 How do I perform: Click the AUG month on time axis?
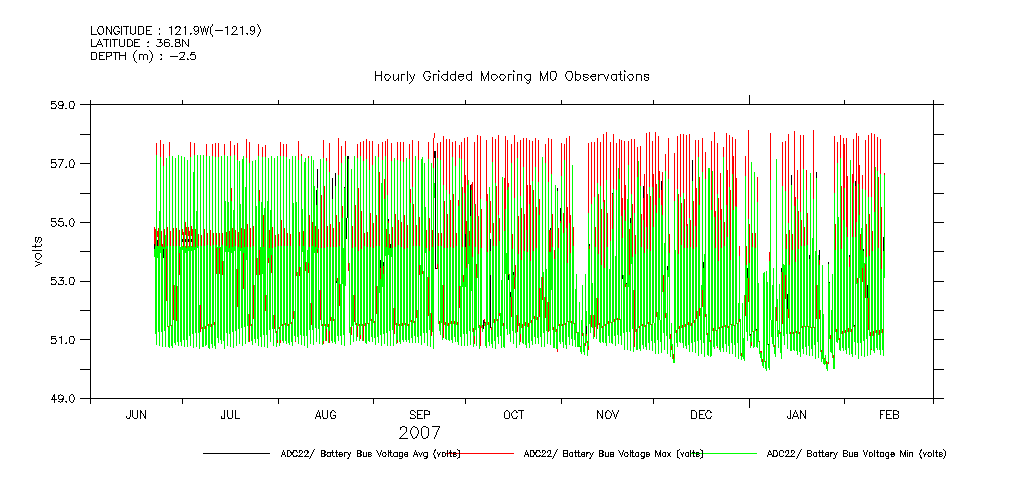pyautogui.click(x=325, y=414)
